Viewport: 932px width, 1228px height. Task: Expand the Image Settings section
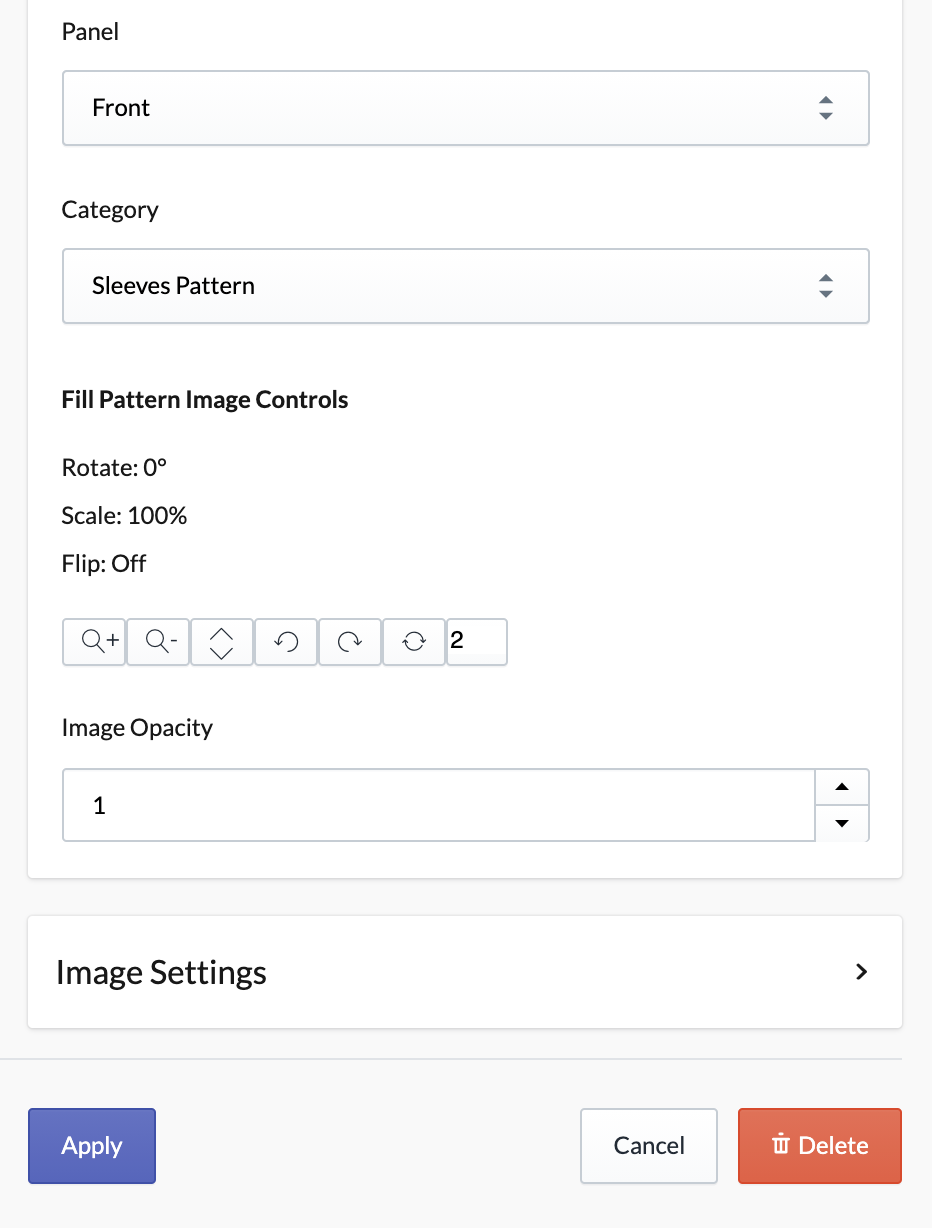465,972
